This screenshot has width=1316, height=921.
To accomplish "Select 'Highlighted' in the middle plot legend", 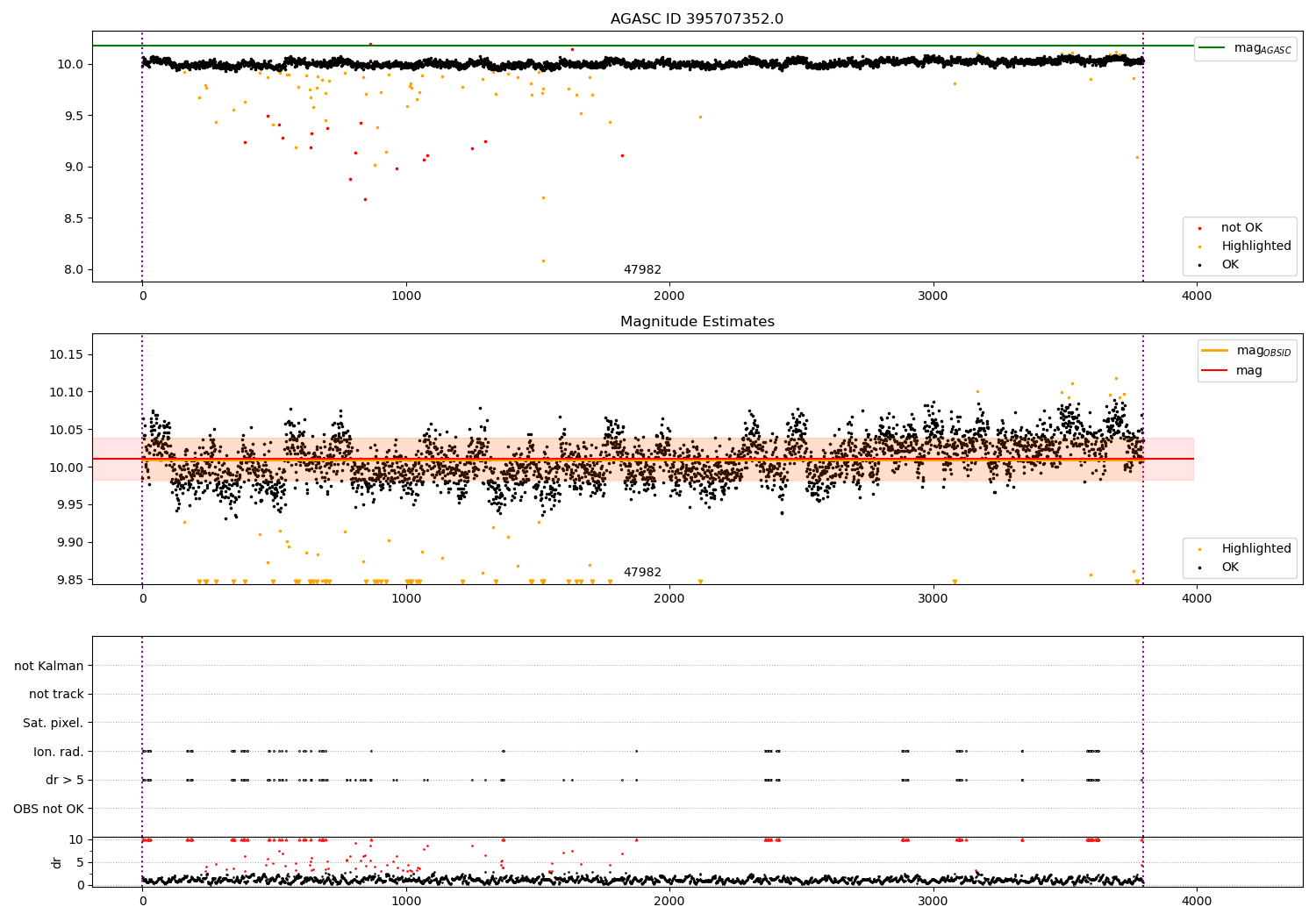I will 1256,549.
